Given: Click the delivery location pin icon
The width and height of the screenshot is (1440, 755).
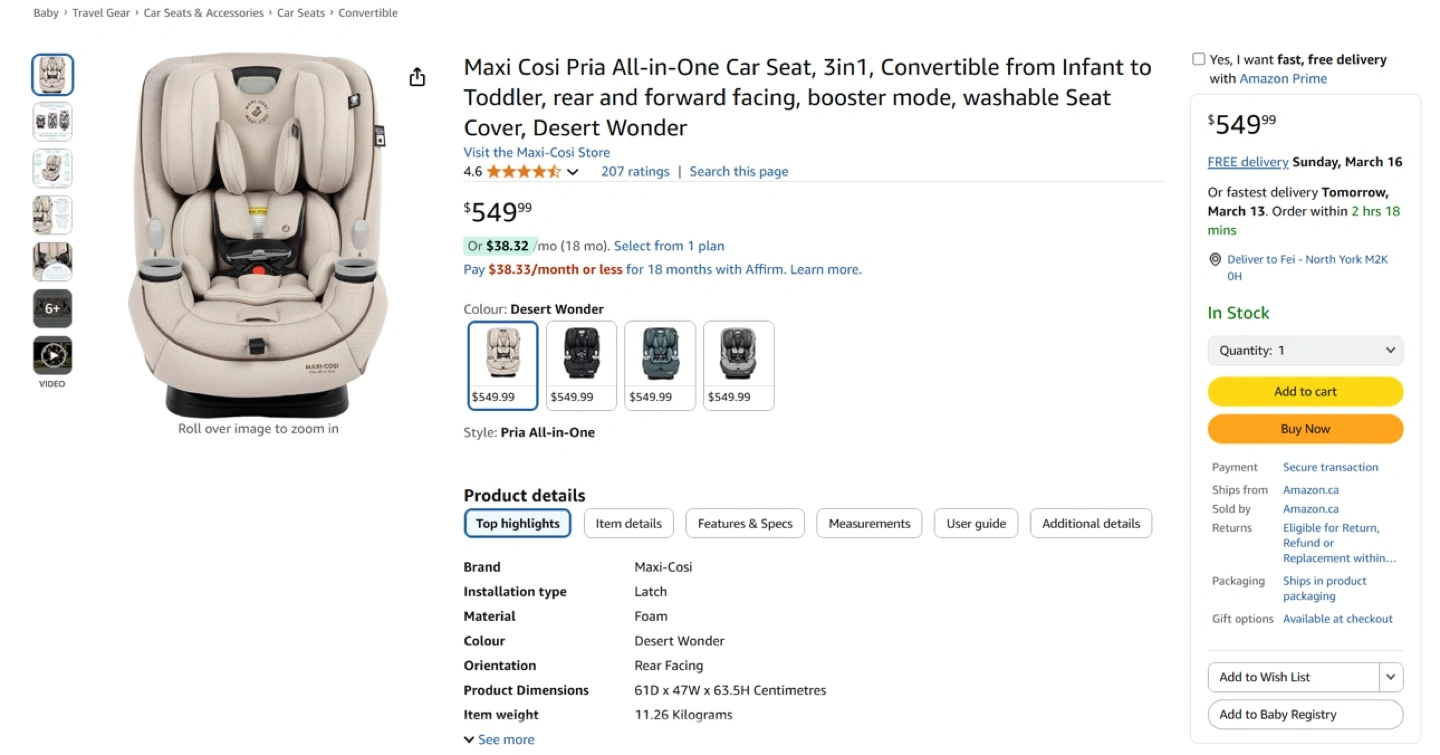Looking at the screenshot, I should click(1215, 260).
